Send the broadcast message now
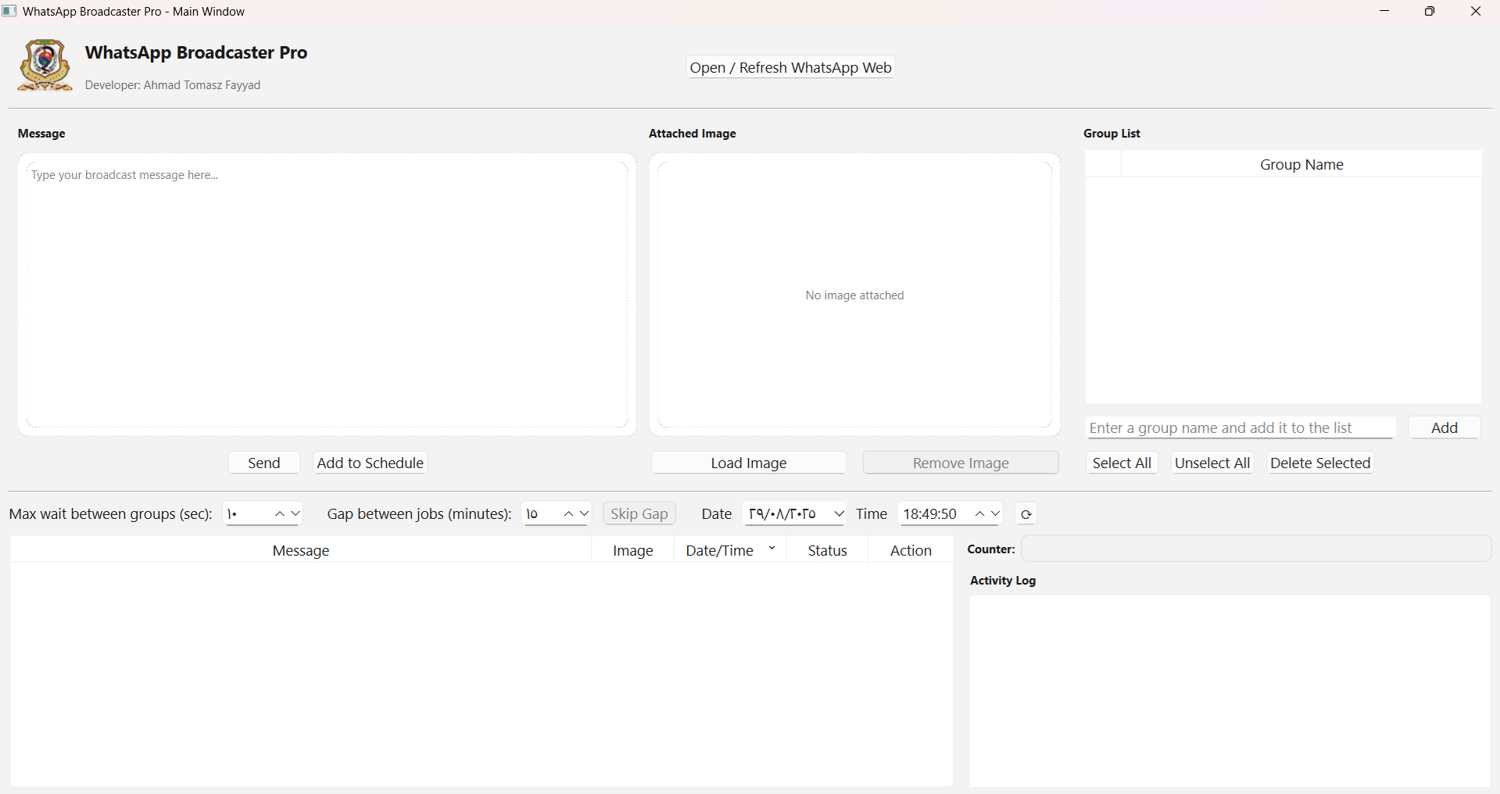Viewport: 1500px width, 794px height. coord(264,463)
